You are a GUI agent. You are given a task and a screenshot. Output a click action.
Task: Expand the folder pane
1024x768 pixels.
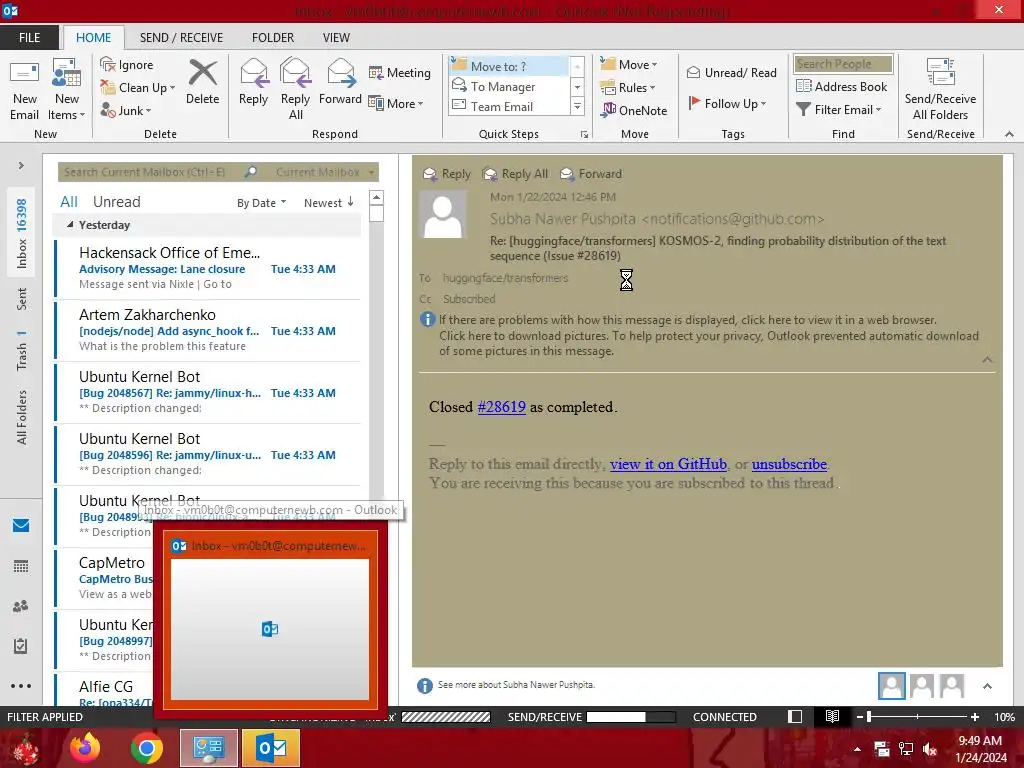pos(21,165)
